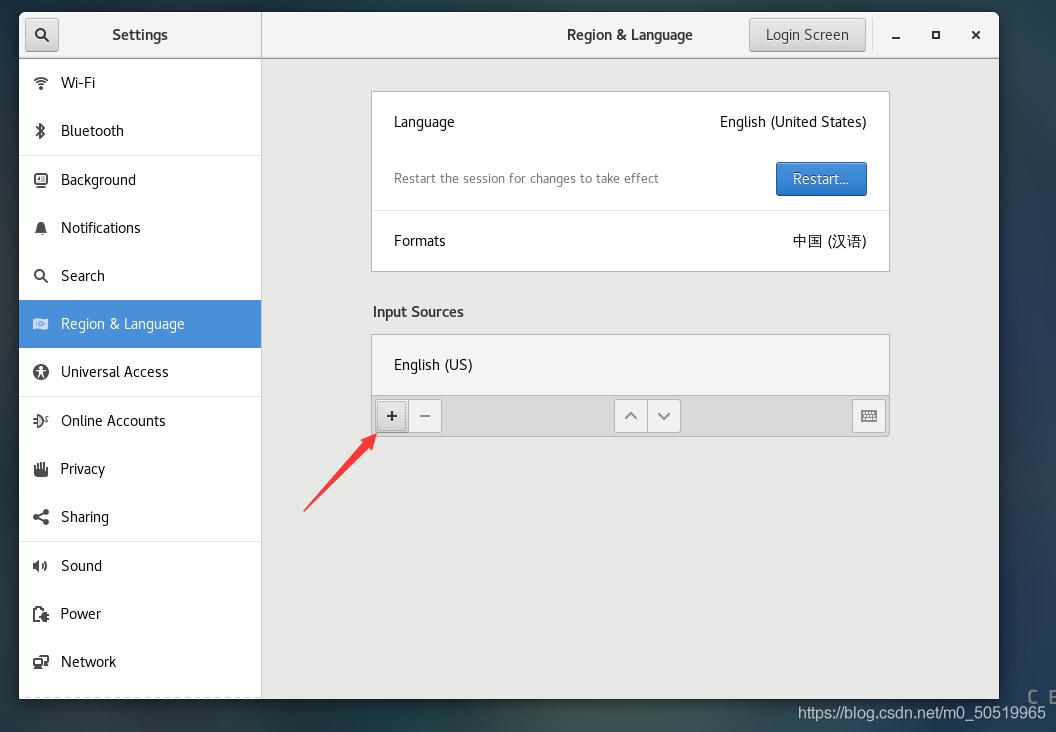This screenshot has width=1056, height=732.
Task: Select the Wi-Fi sidebar icon
Action: tap(40, 83)
